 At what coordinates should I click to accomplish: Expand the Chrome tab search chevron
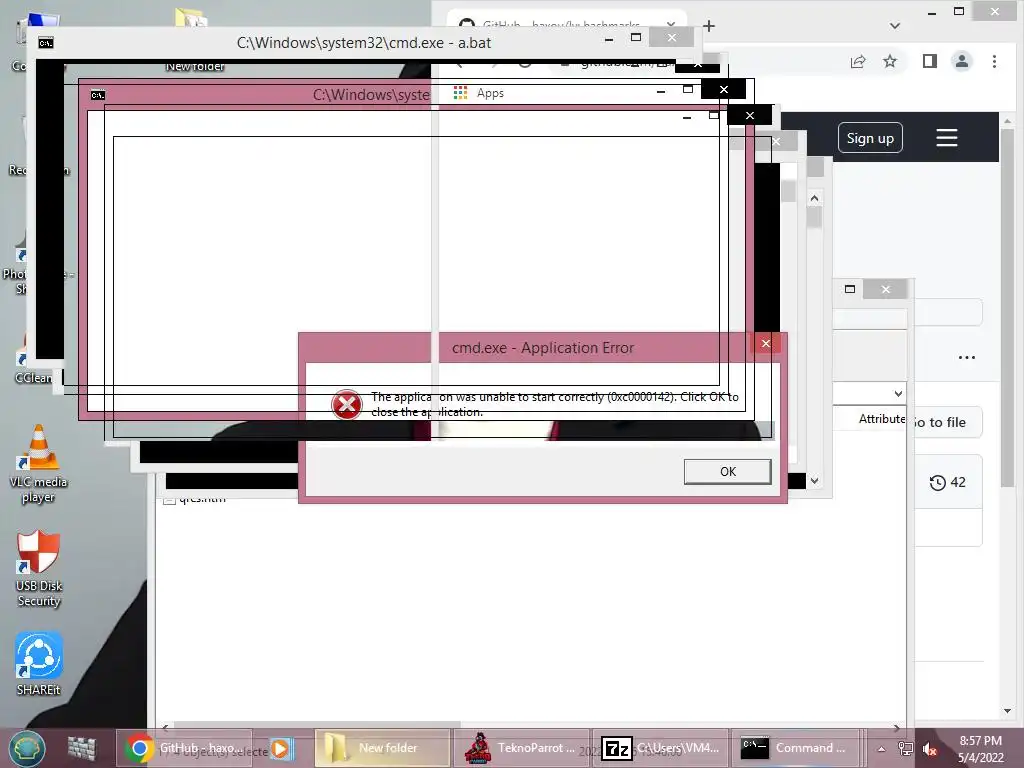pyautogui.click(x=895, y=26)
